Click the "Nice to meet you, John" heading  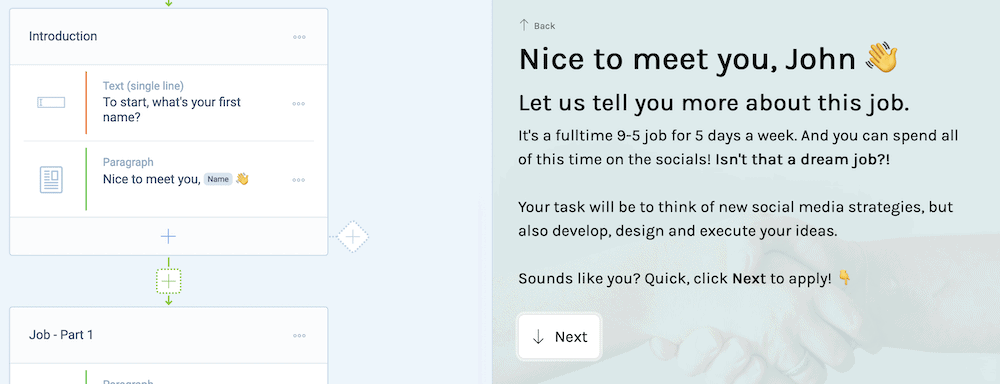tap(708, 59)
